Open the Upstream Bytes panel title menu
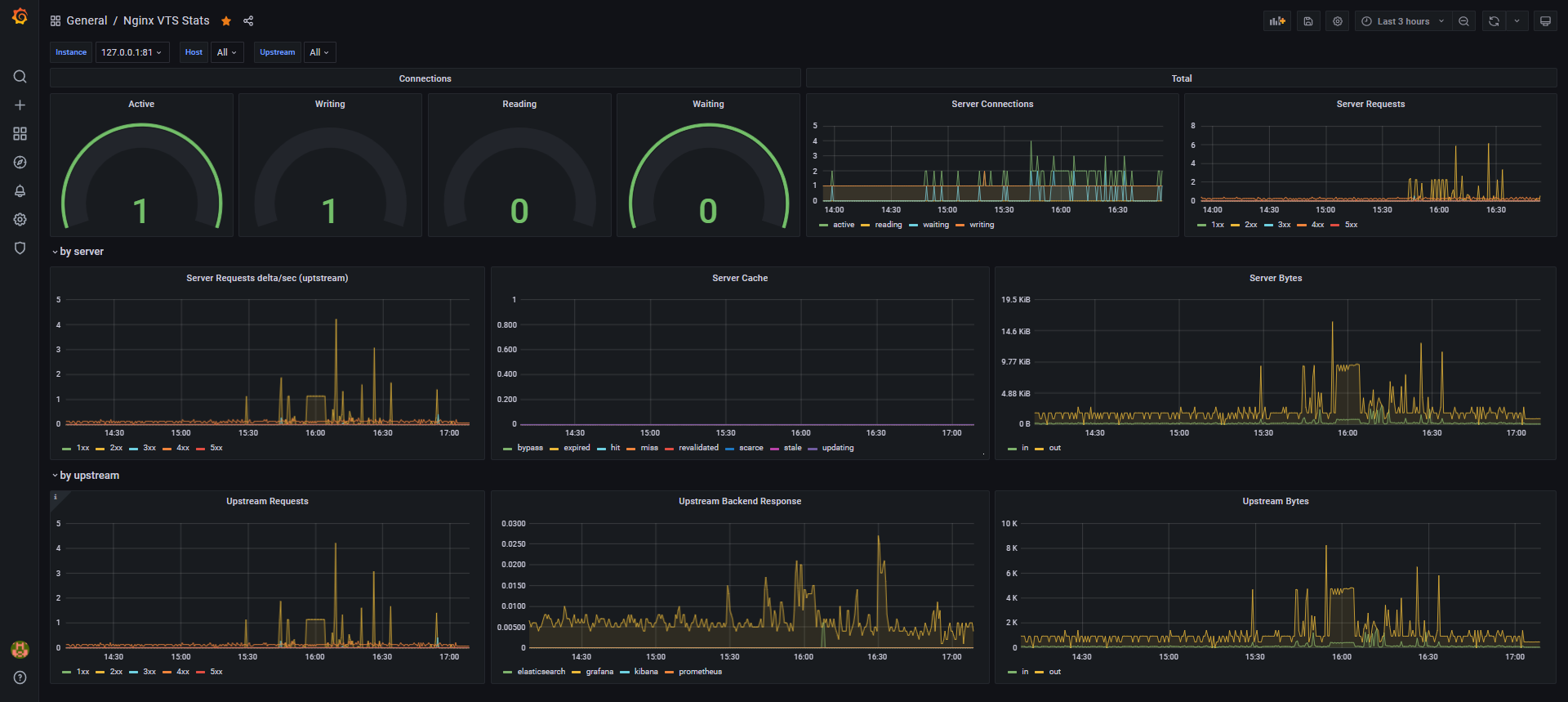 [1276, 501]
